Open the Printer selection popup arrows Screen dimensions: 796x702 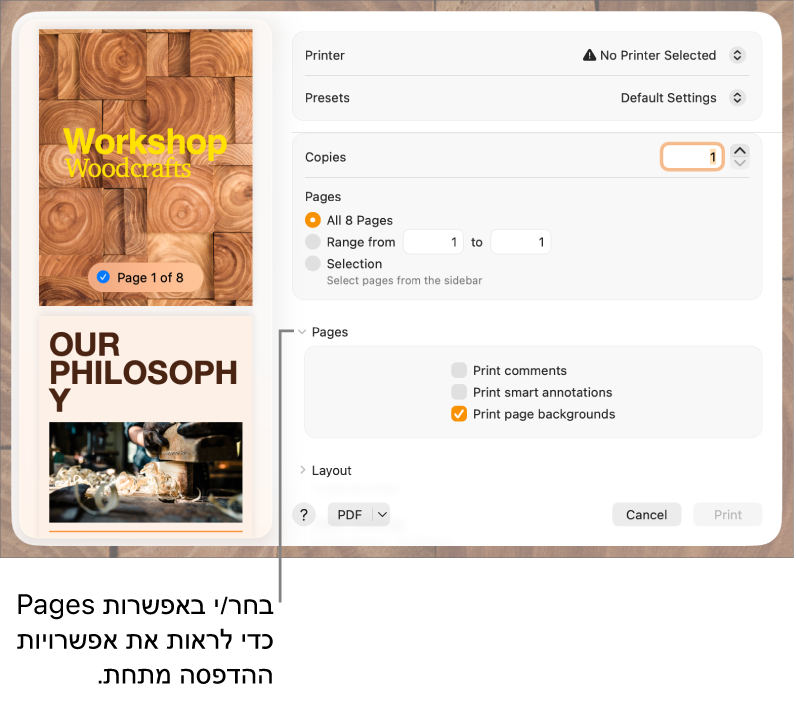click(x=737, y=55)
